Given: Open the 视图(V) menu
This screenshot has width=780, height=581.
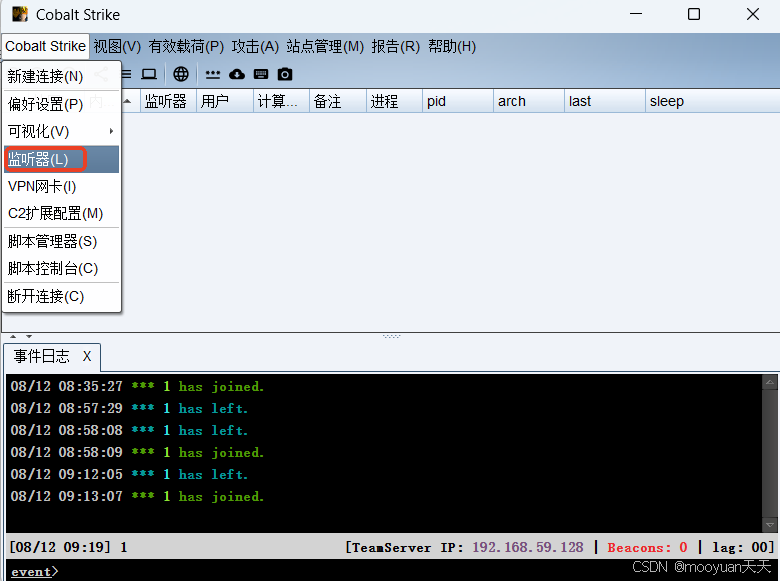Looking at the screenshot, I should pyautogui.click(x=117, y=46).
